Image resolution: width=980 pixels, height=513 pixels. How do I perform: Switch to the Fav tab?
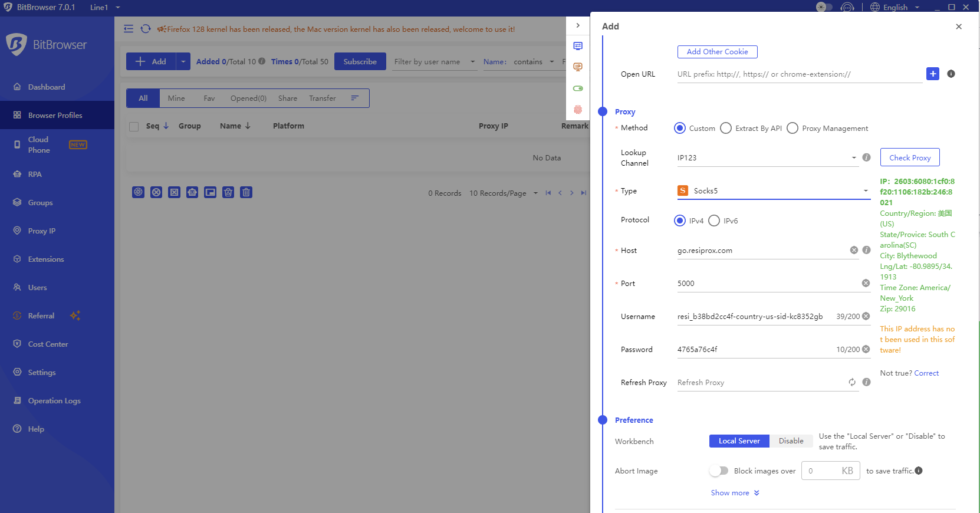[209, 98]
